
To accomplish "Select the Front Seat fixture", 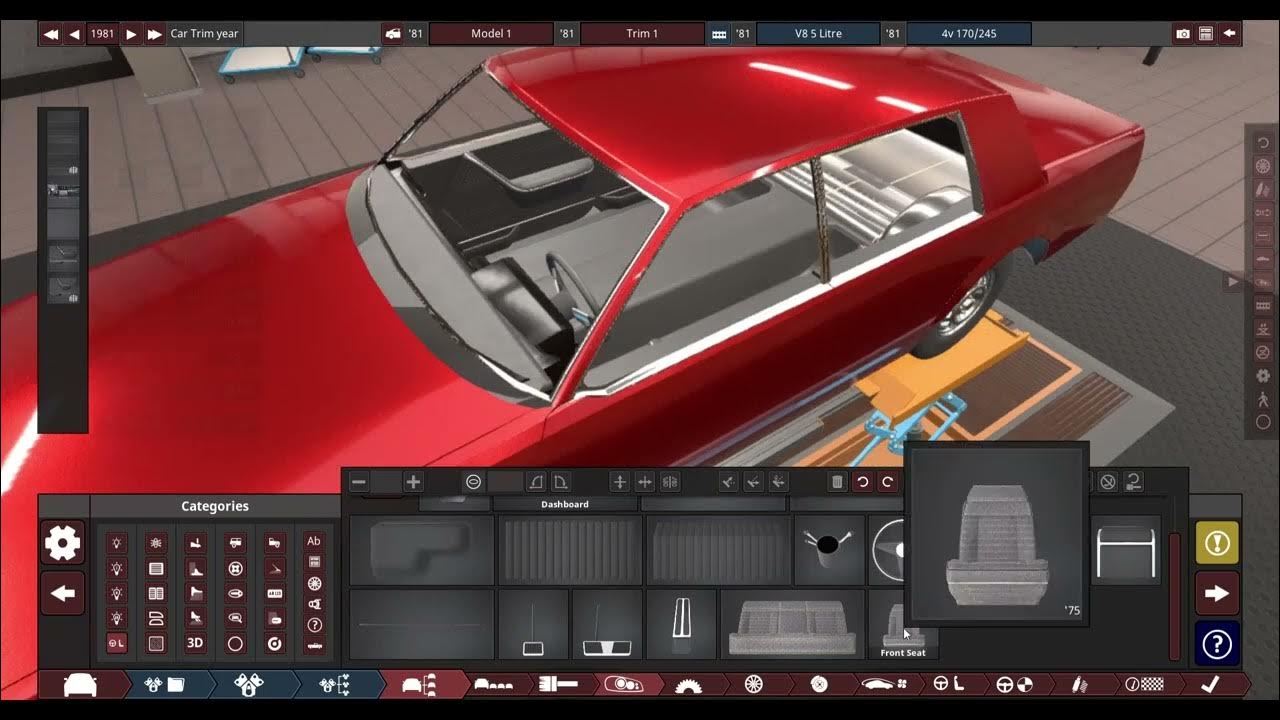I will 903,625.
